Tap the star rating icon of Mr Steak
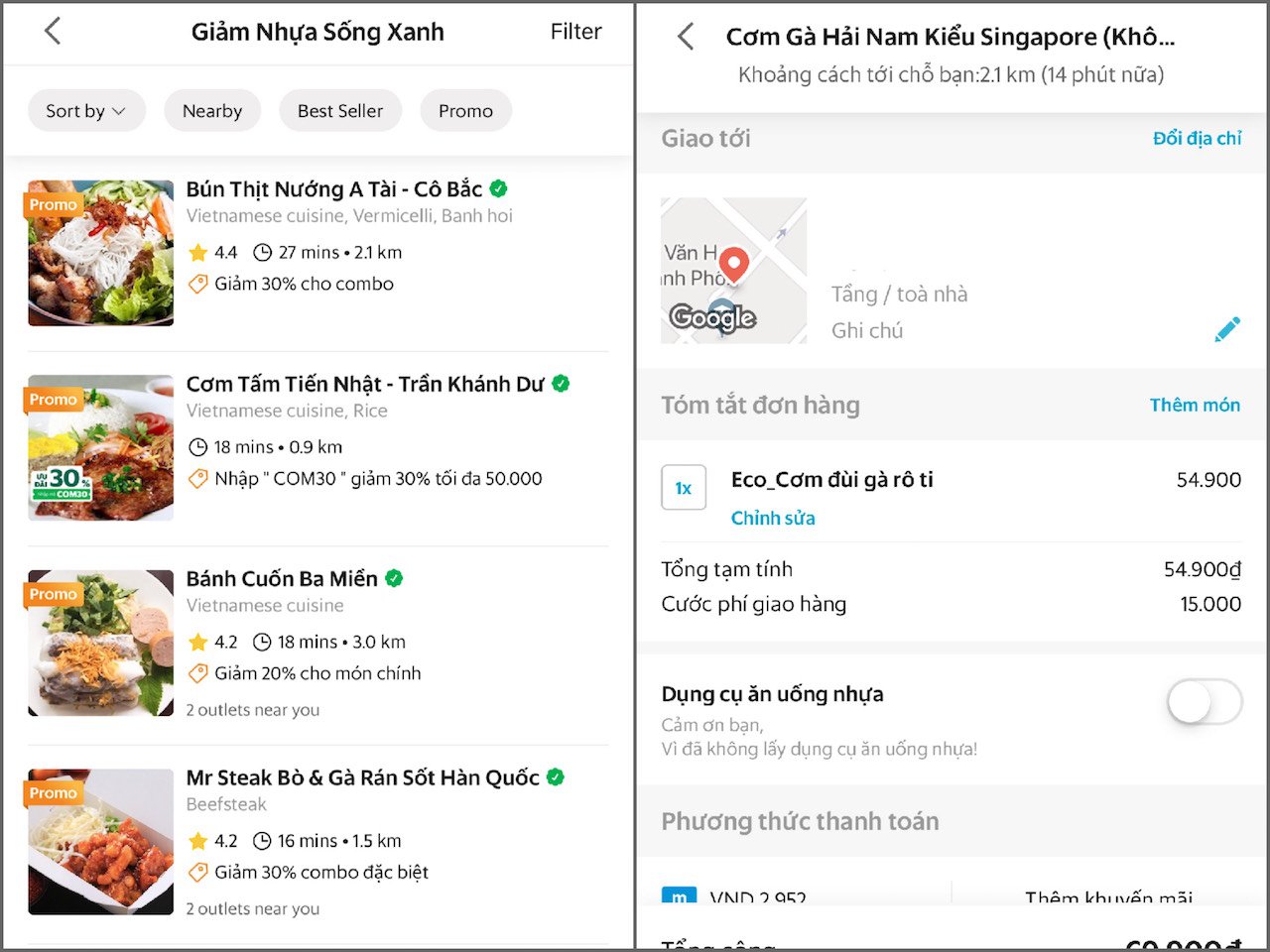 (197, 842)
